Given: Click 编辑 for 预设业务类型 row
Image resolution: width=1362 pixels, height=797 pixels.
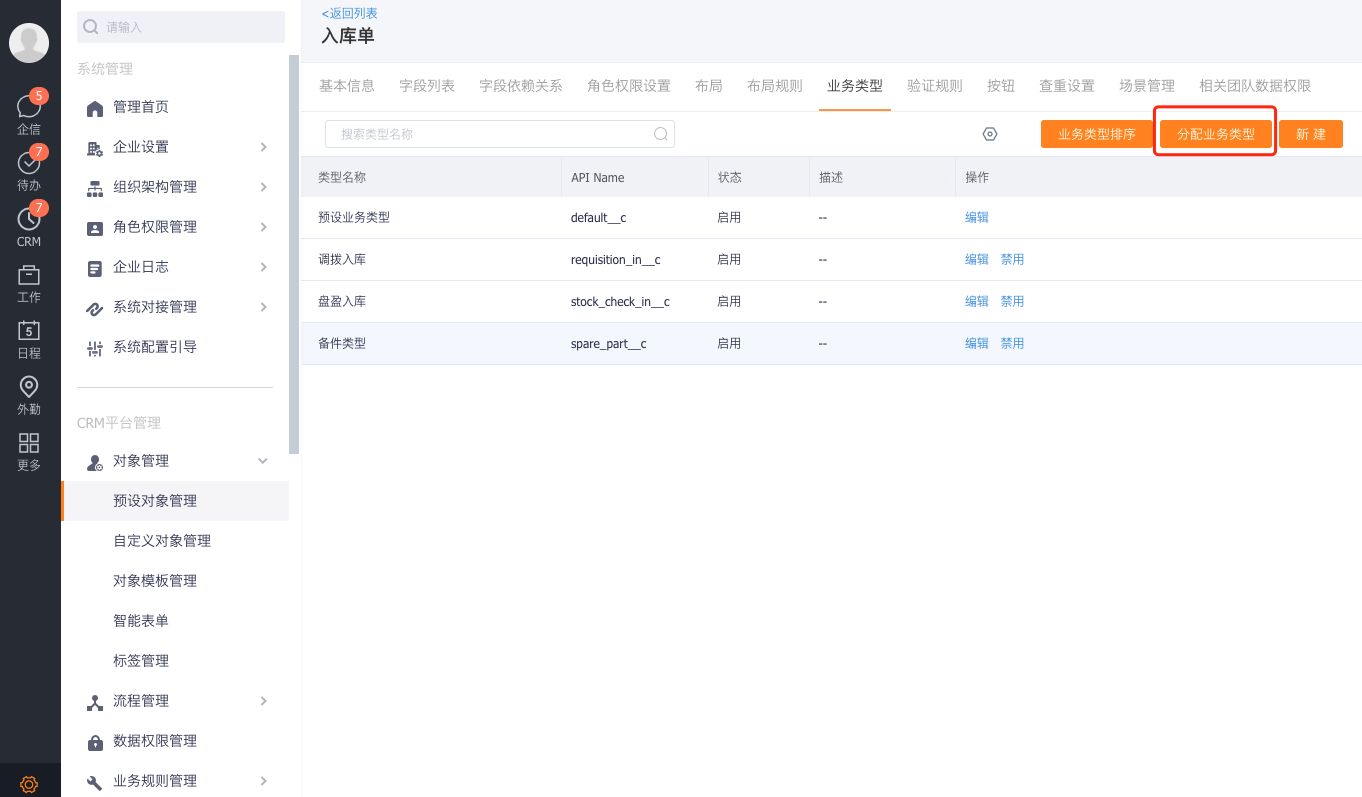Looking at the screenshot, I should pyautogui.click(x=977, y=217).
